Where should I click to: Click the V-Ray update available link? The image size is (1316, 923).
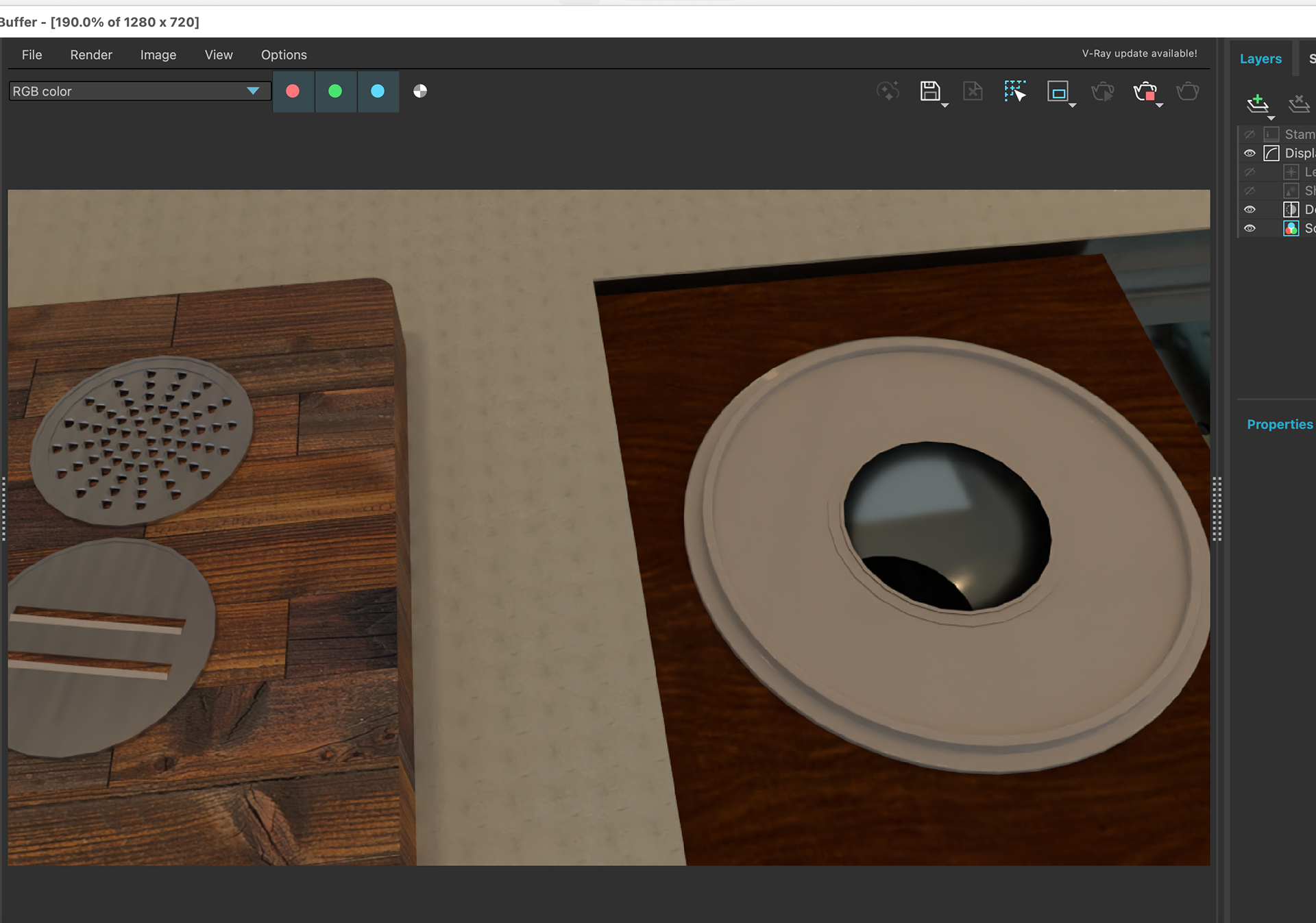coord(1139,53)
